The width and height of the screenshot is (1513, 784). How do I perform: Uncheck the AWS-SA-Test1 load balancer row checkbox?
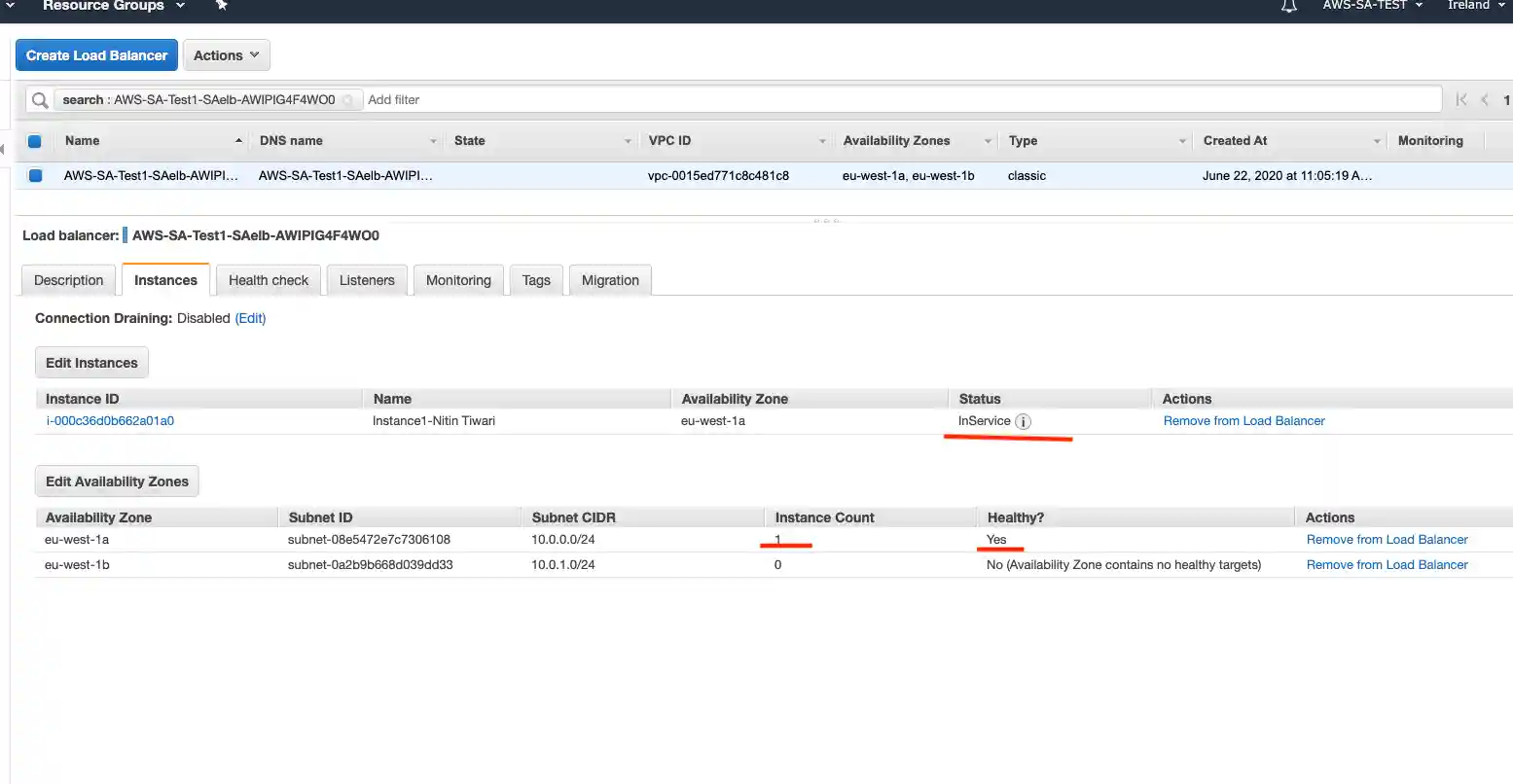coord(35,176)
